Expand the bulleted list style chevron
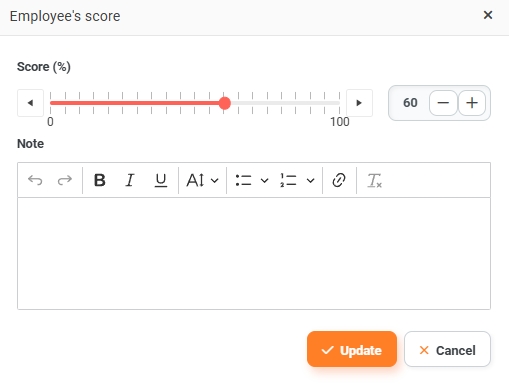The image size is (509, 387). click(x=264, y=181)
